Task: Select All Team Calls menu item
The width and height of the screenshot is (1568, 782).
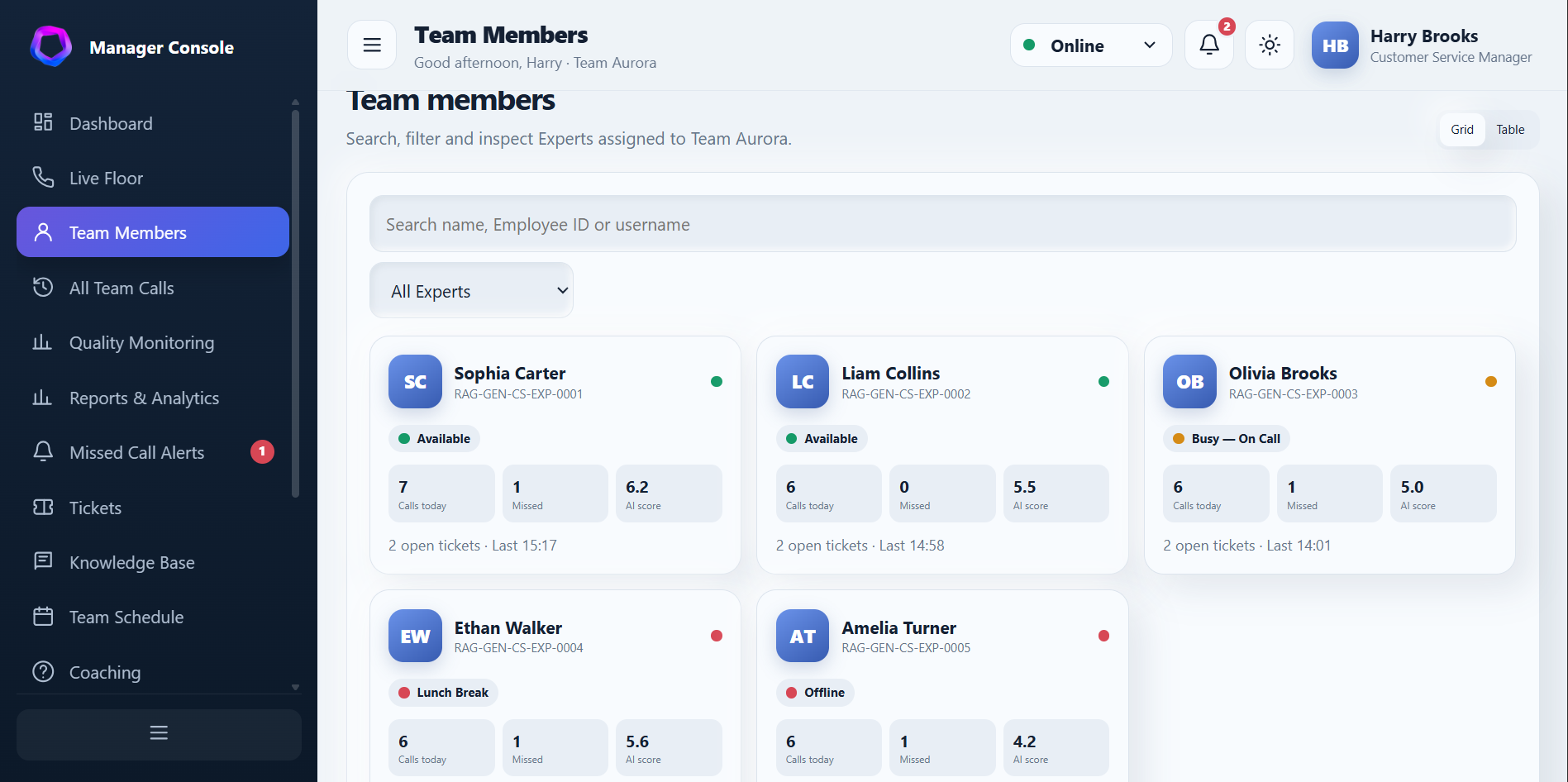Action: [153, 288]
